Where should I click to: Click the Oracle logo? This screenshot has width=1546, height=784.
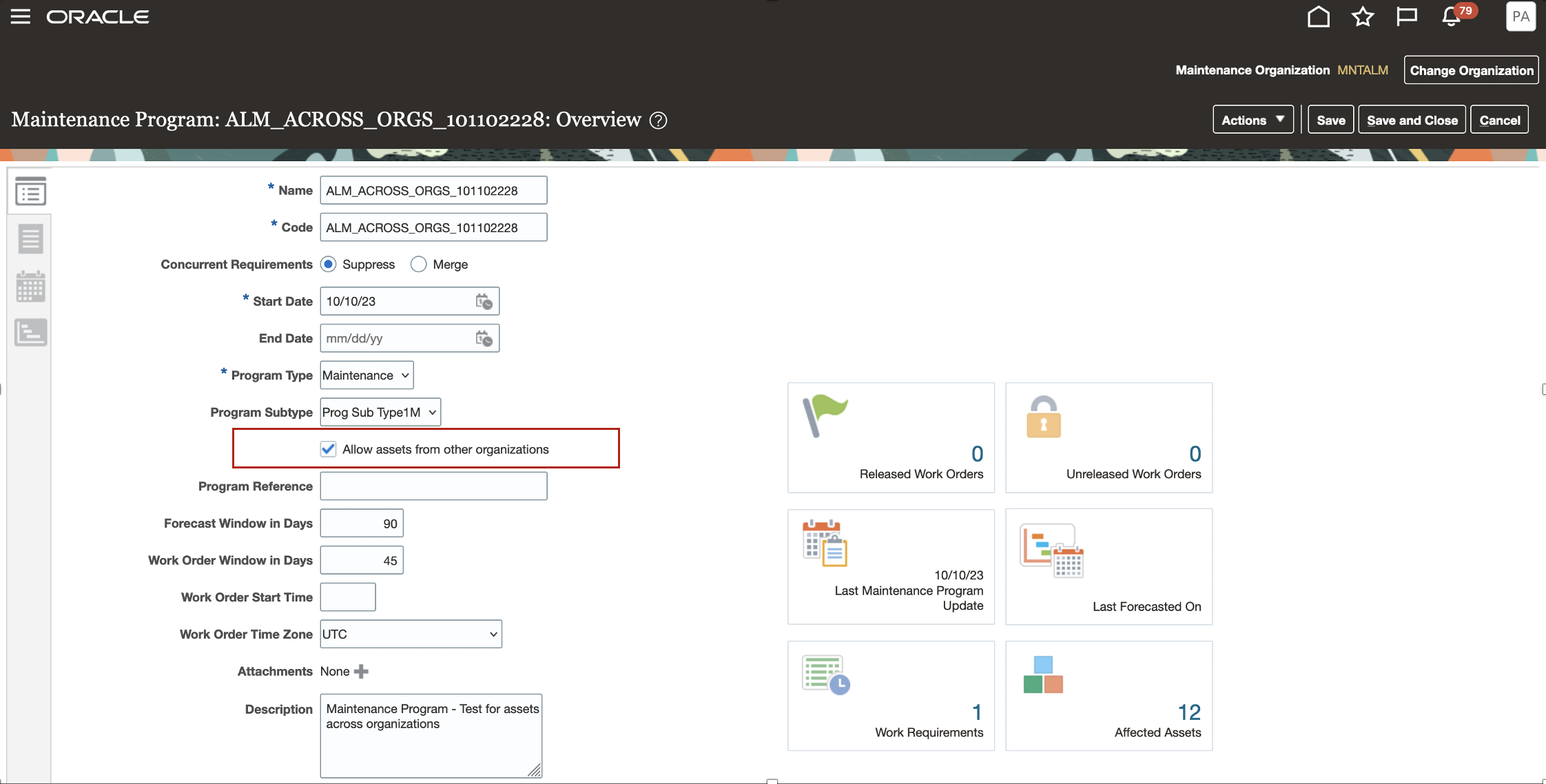click(97, 17)
